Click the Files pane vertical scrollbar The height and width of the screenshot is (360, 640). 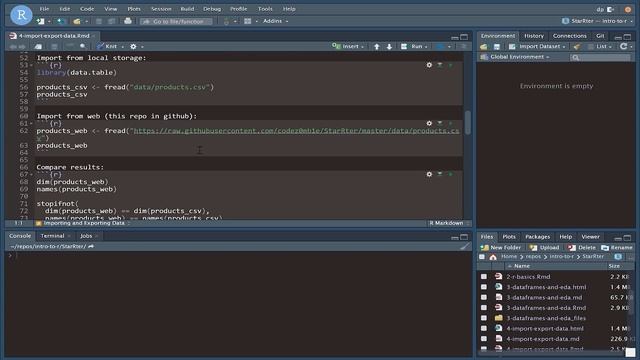[x=632, y=302]
